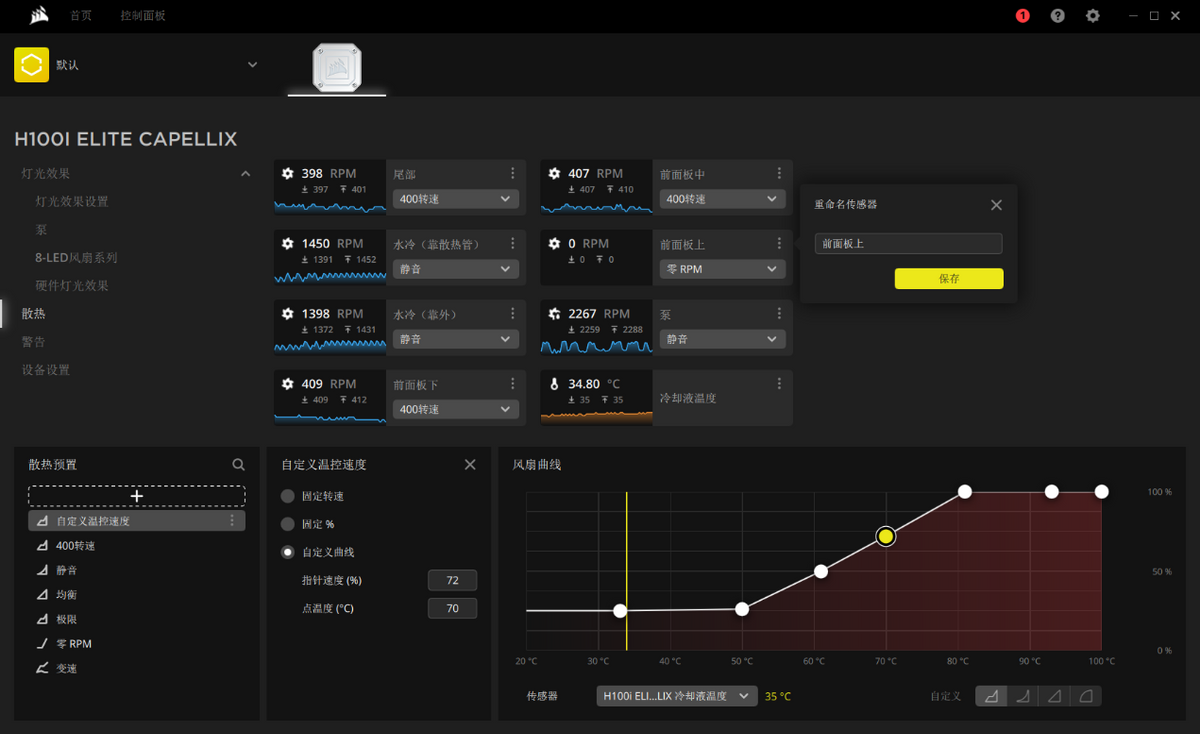Viewport: 1200px width, 734px height.
Task: Open 水冷（靠外）preset dropdown
Action: [456, 339]
